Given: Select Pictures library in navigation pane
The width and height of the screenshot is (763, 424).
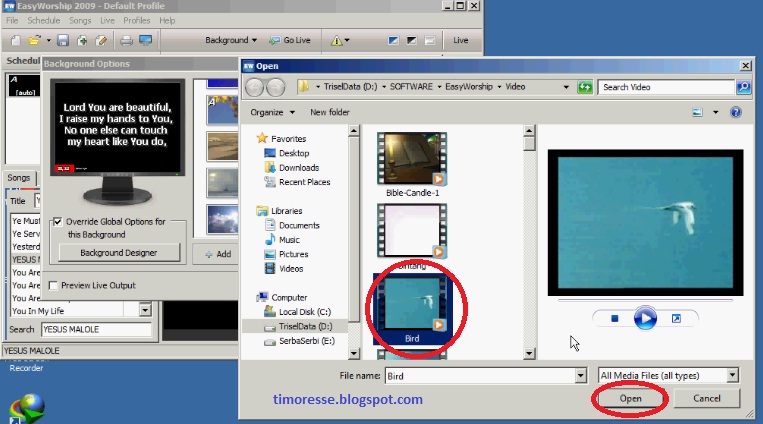Looking at the screenshot, I should [293, 254].
